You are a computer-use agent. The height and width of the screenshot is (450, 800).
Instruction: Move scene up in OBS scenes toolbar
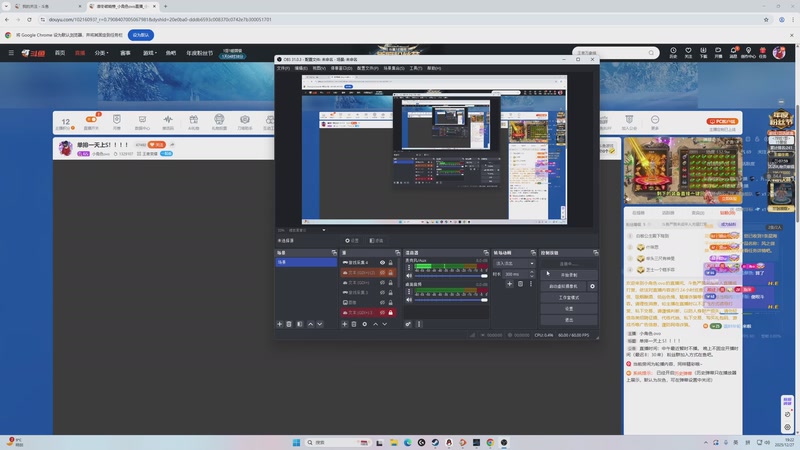pyautogui.click(x=310, y=324)
